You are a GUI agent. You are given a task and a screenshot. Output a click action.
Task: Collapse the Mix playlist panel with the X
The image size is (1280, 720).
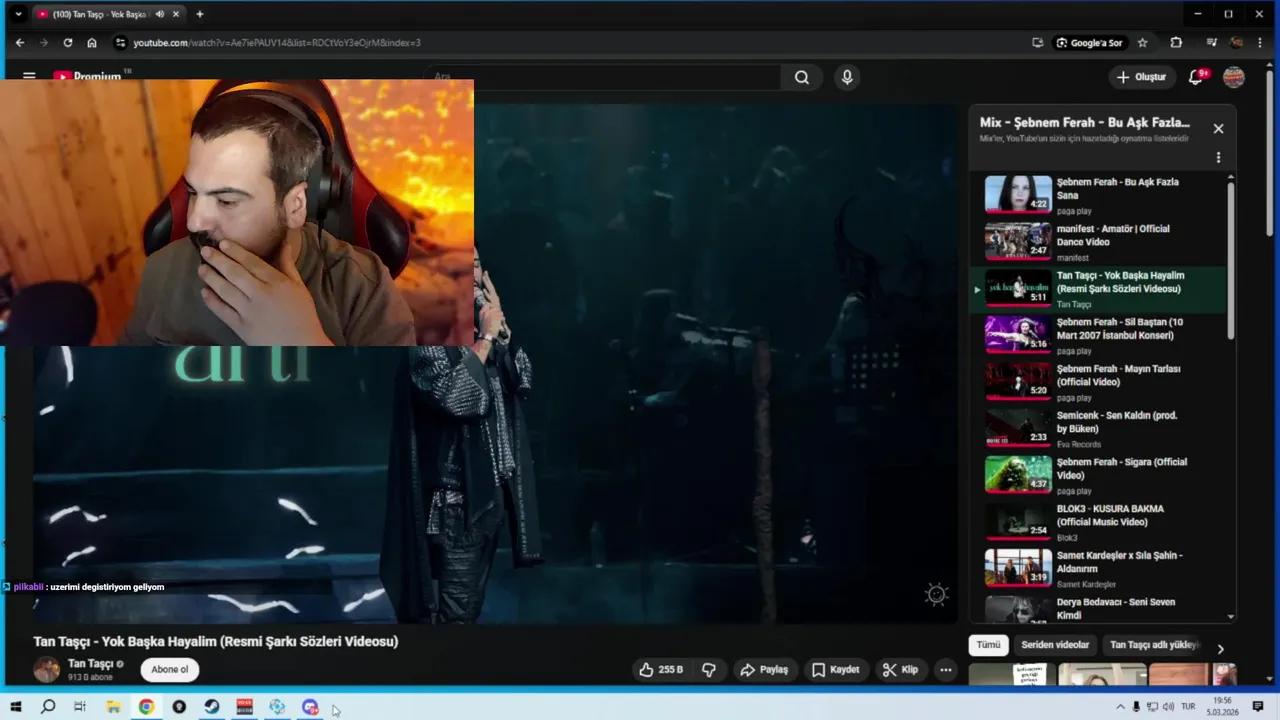click(x=1218, y=128)
